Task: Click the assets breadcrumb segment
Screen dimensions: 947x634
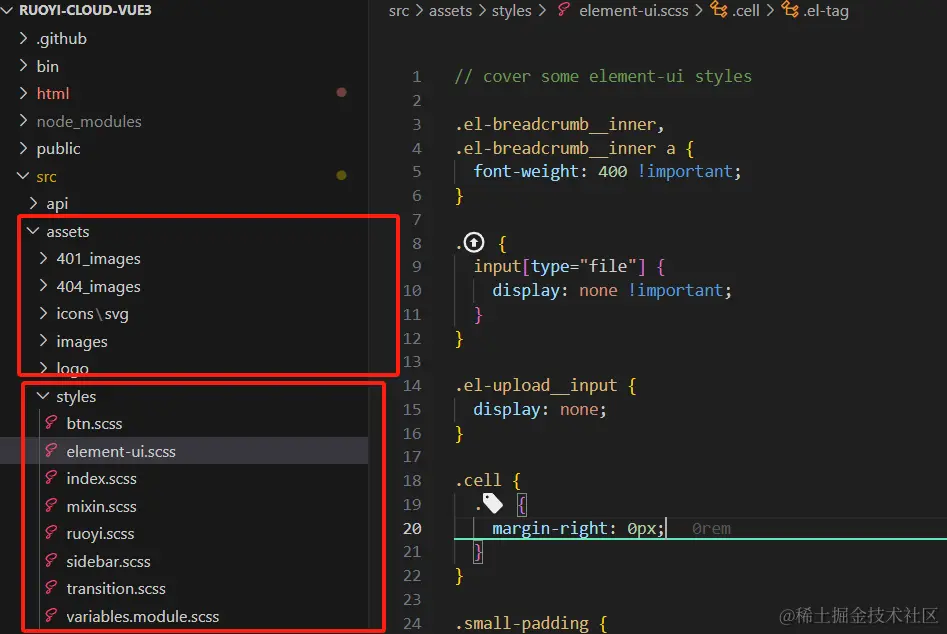Action: pyautogui.click(x=451, y=11)
